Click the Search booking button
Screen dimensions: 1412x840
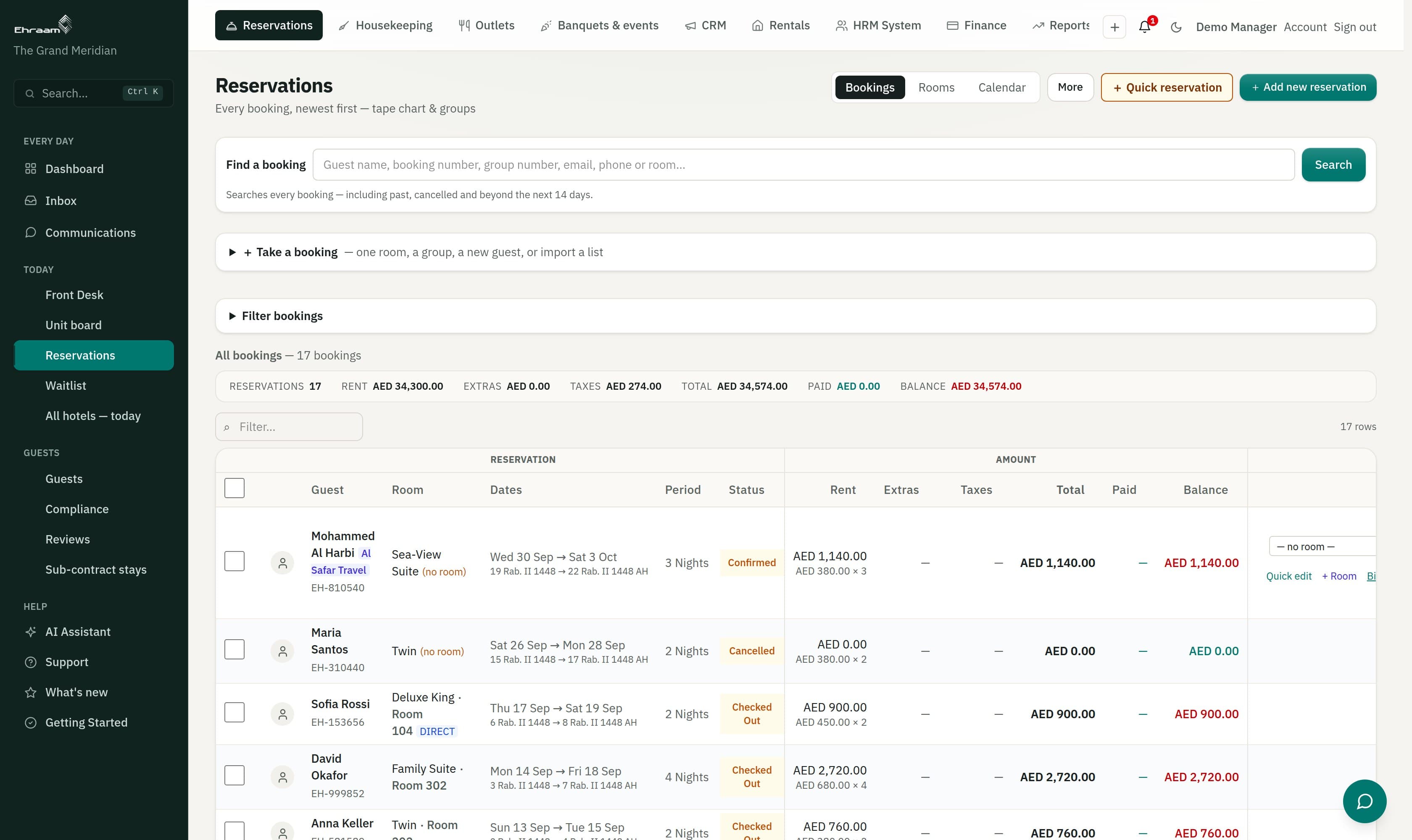coord(1333,165)
